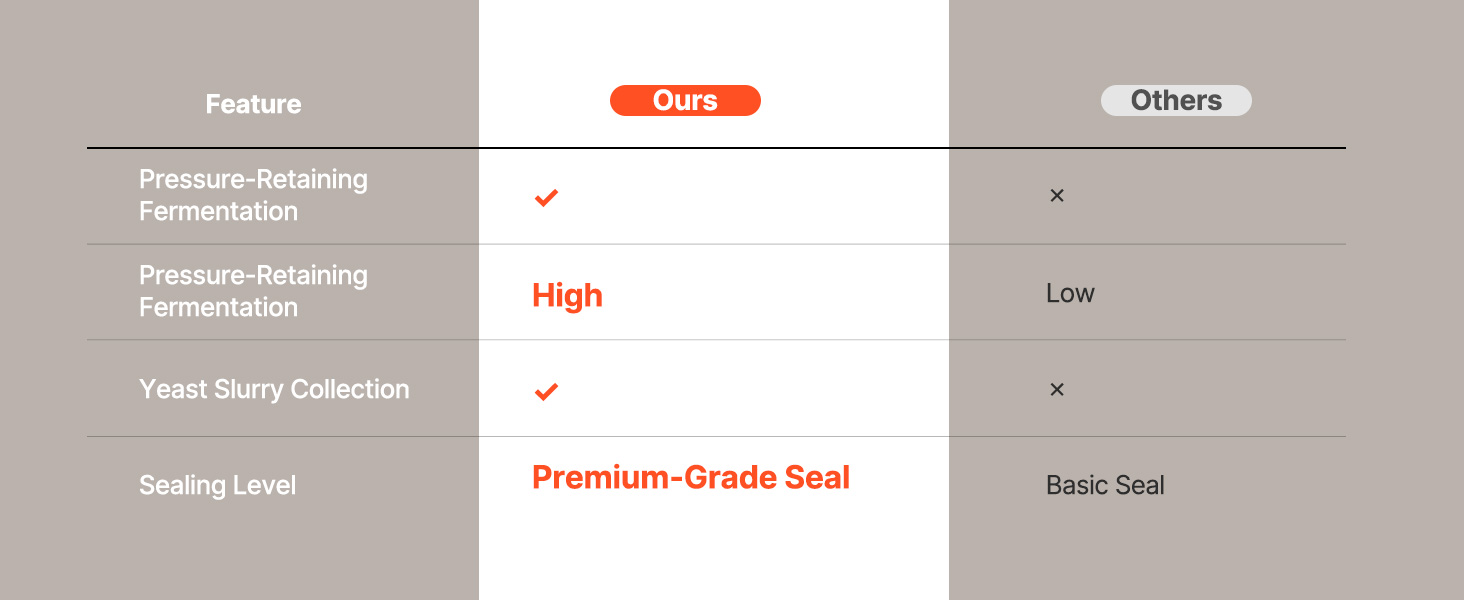Select the Low value under Others
Viewport: 1464px width, 600px height.
coord(1070,293)
